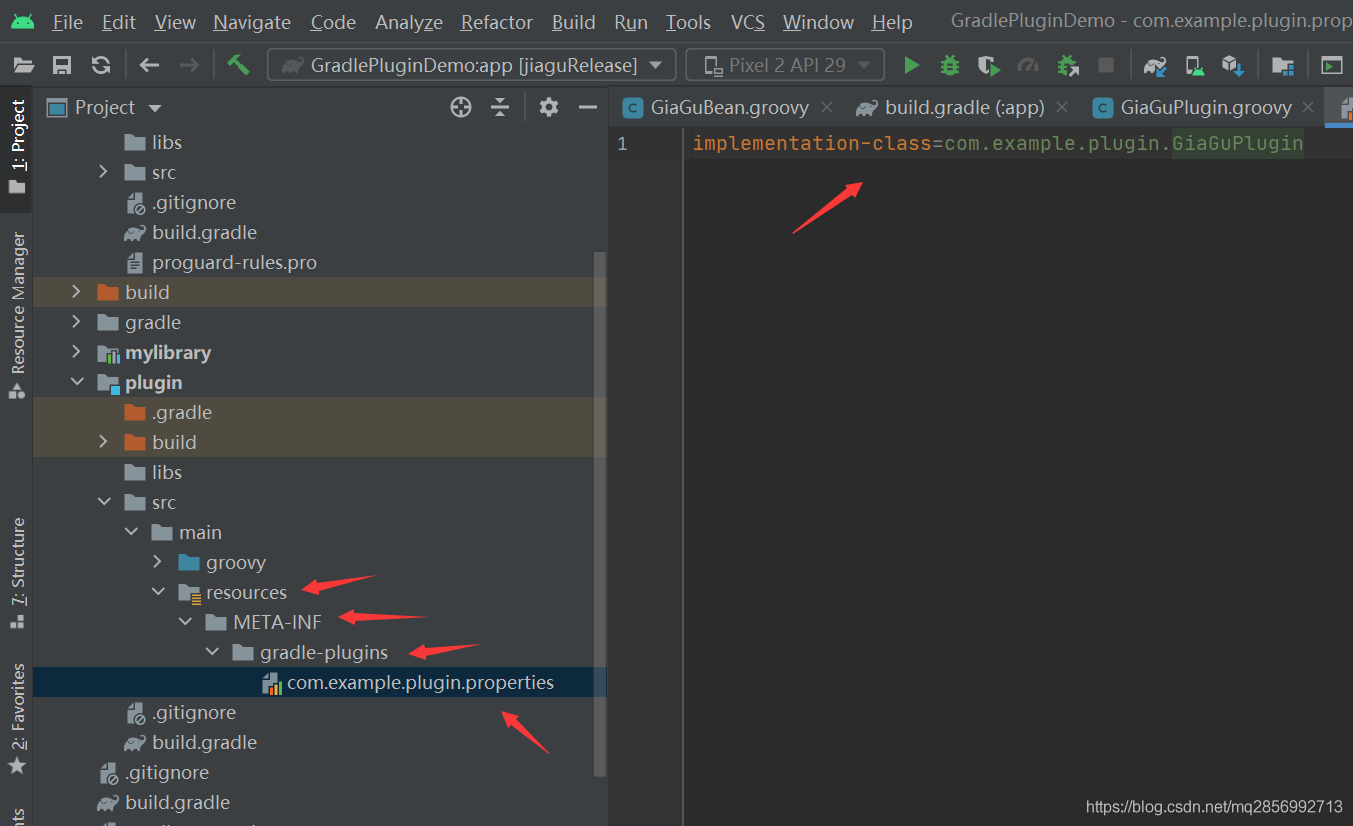Click the Save All icon
This screenshot has width=1353, height=826.
(62, 66)
